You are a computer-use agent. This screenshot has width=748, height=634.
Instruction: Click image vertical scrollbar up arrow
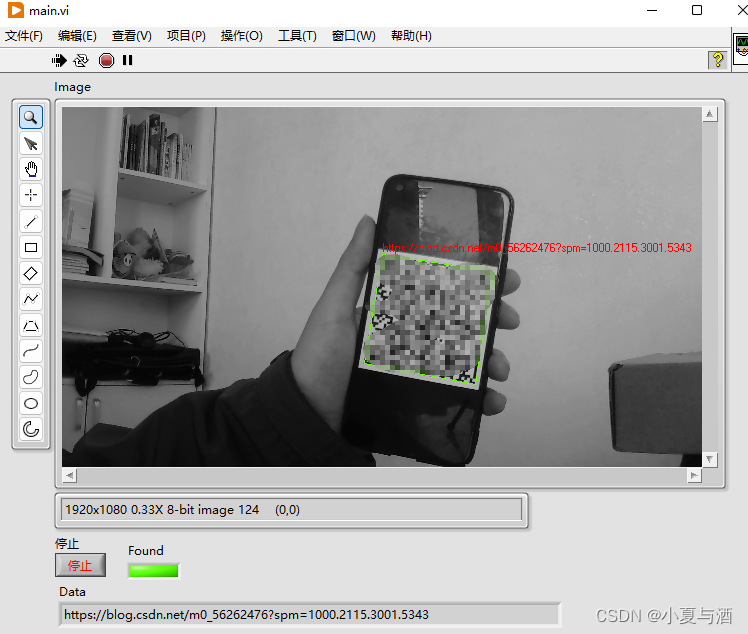click(x=709, y=114)
